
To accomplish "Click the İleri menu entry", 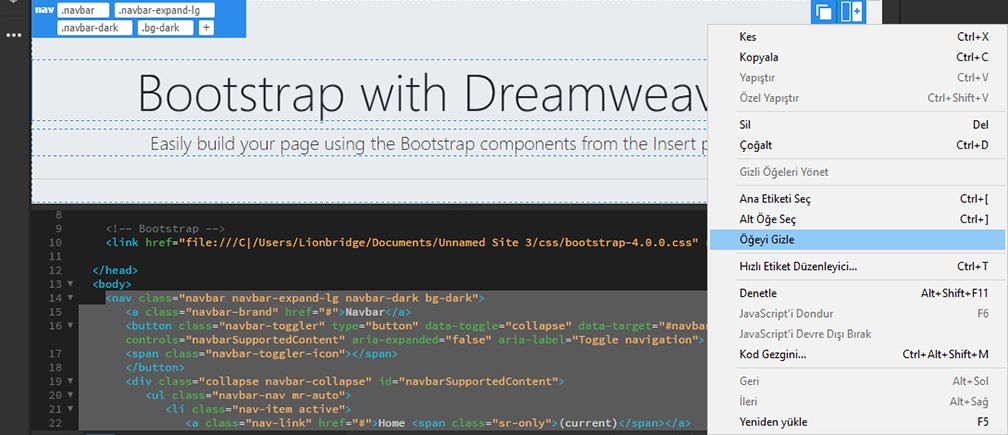I will (x=856, y=402).
